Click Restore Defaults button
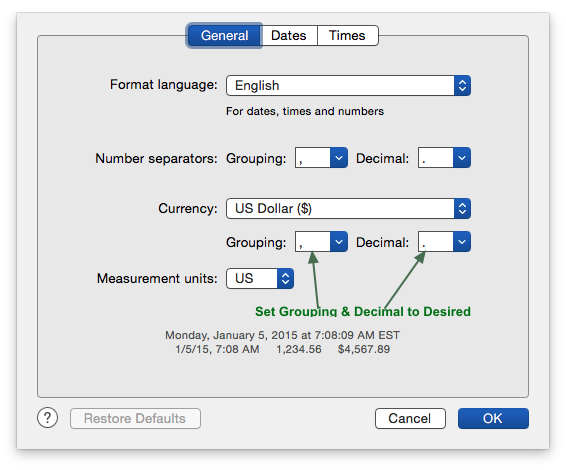 (x=135, y=418)
